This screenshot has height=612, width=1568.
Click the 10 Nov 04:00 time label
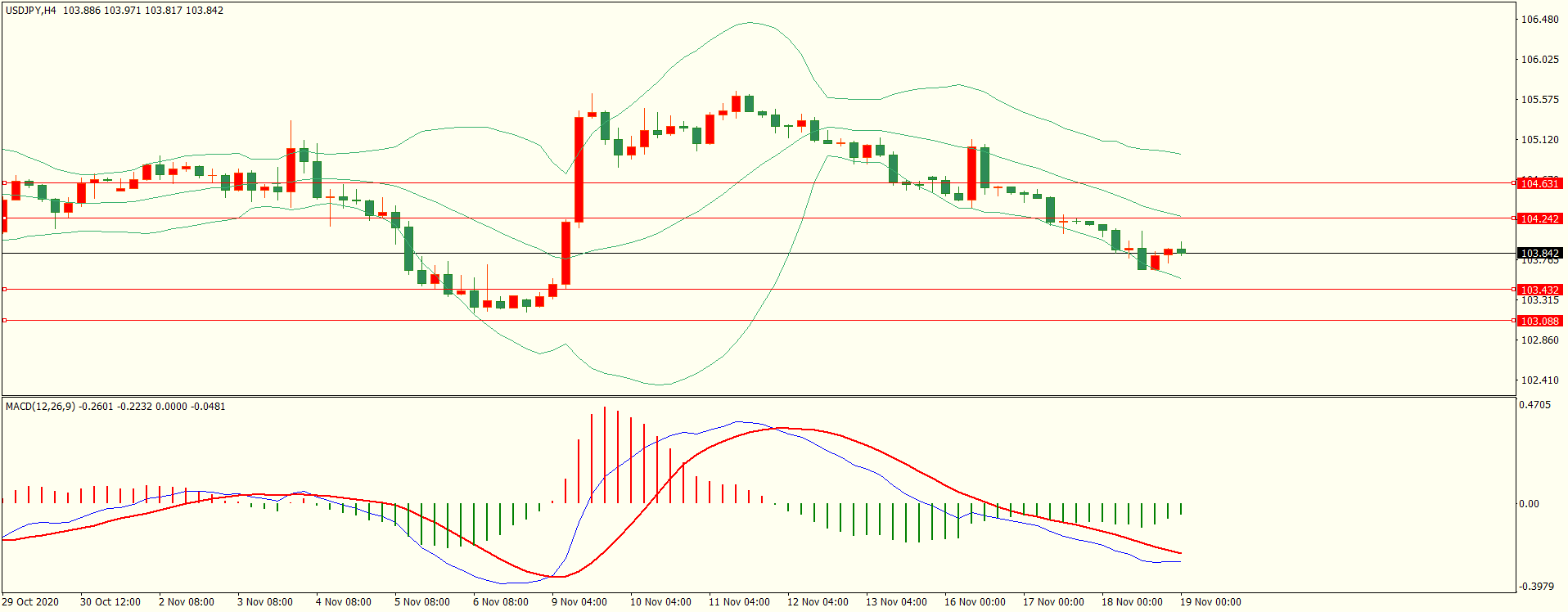pos(660,602)
